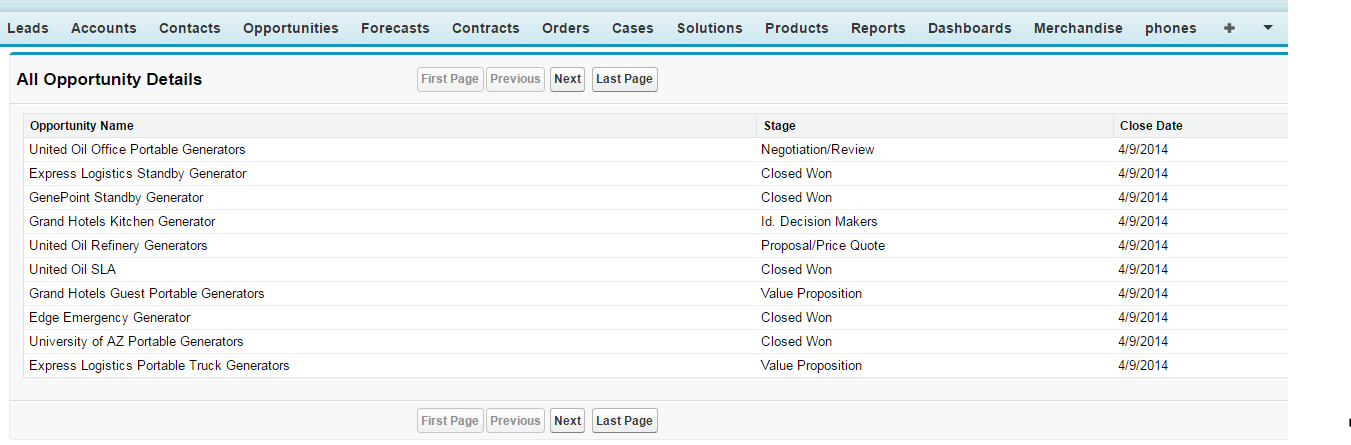Image resolution: width=1351 pixels, height=445 pixels.
Task: Open the Orders tab
Action: (x=566, y=28)
